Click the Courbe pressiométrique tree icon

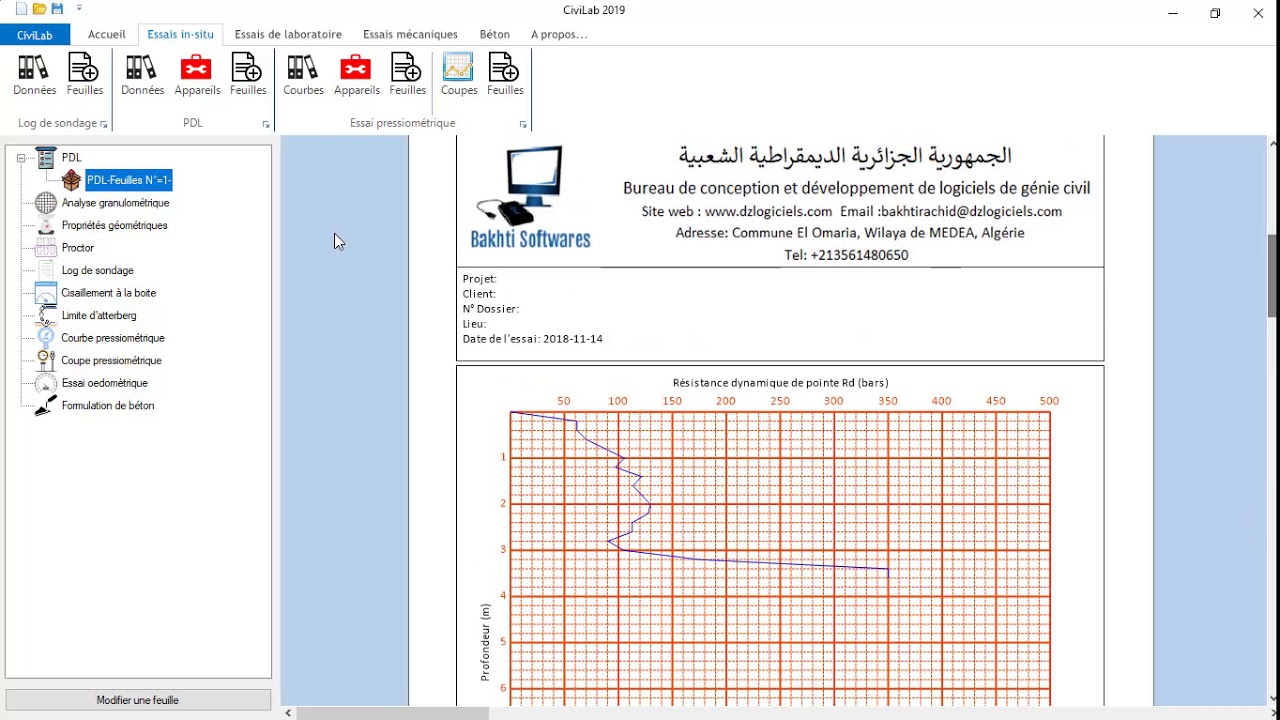46,338
